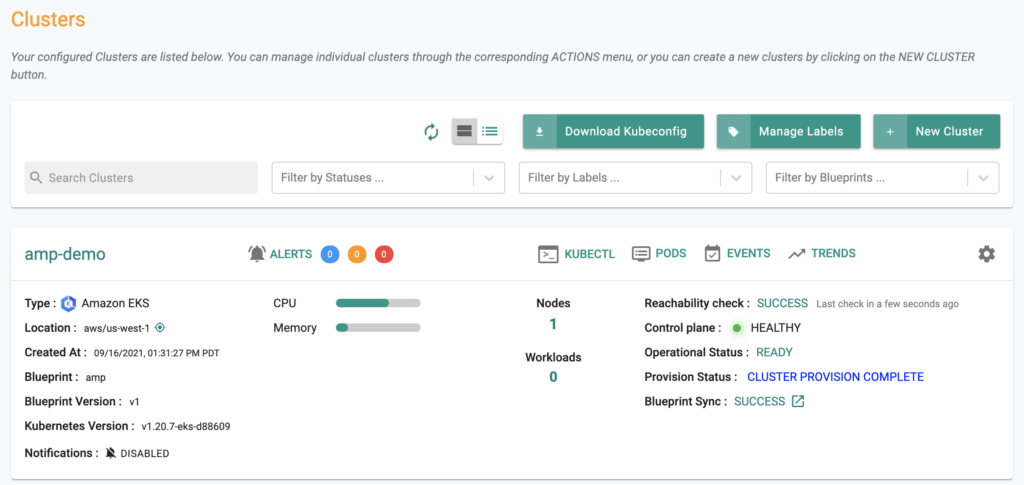Switch to card view layout
Screen dimensions: 1024x485
point(464,131)
